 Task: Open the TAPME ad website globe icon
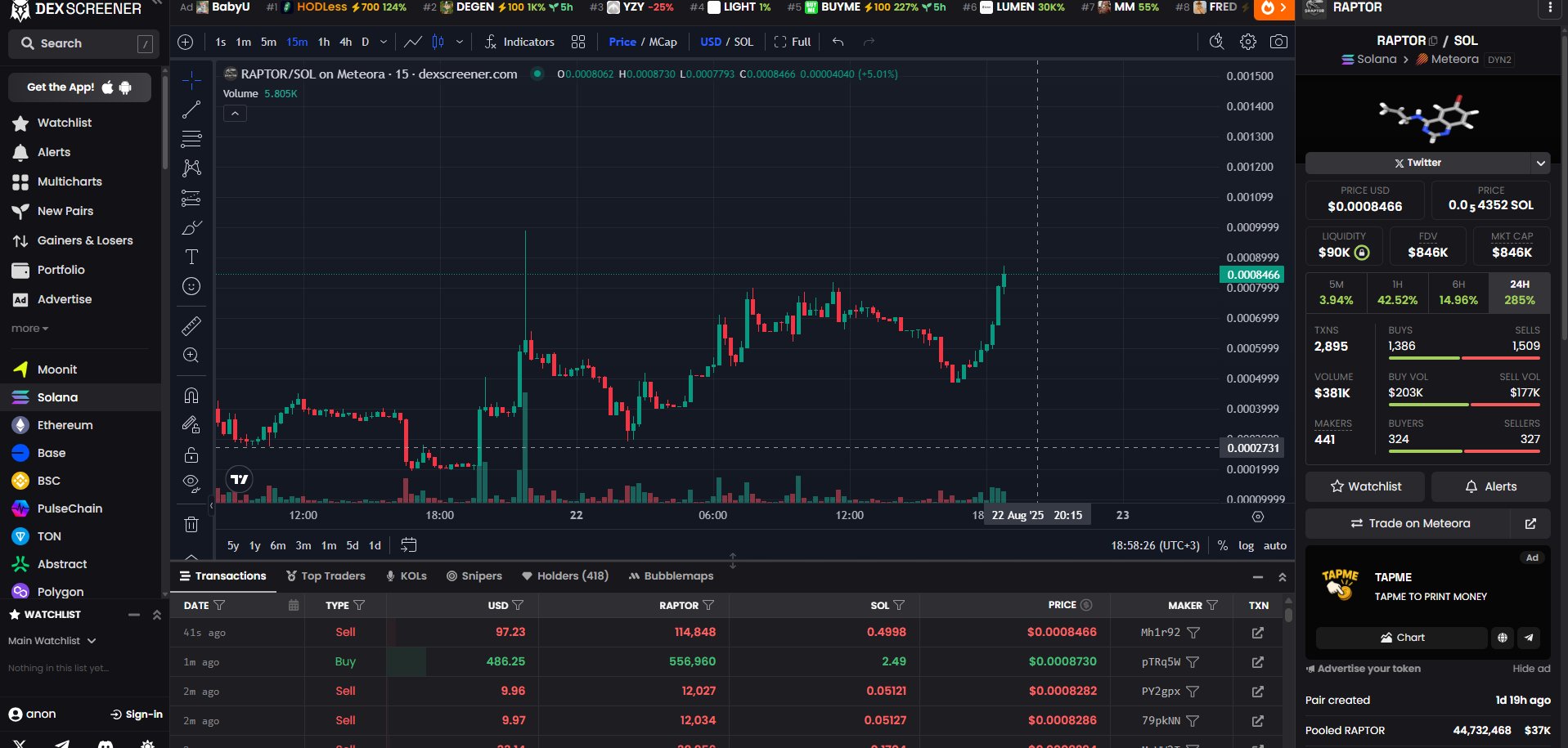coord(1503,638)
